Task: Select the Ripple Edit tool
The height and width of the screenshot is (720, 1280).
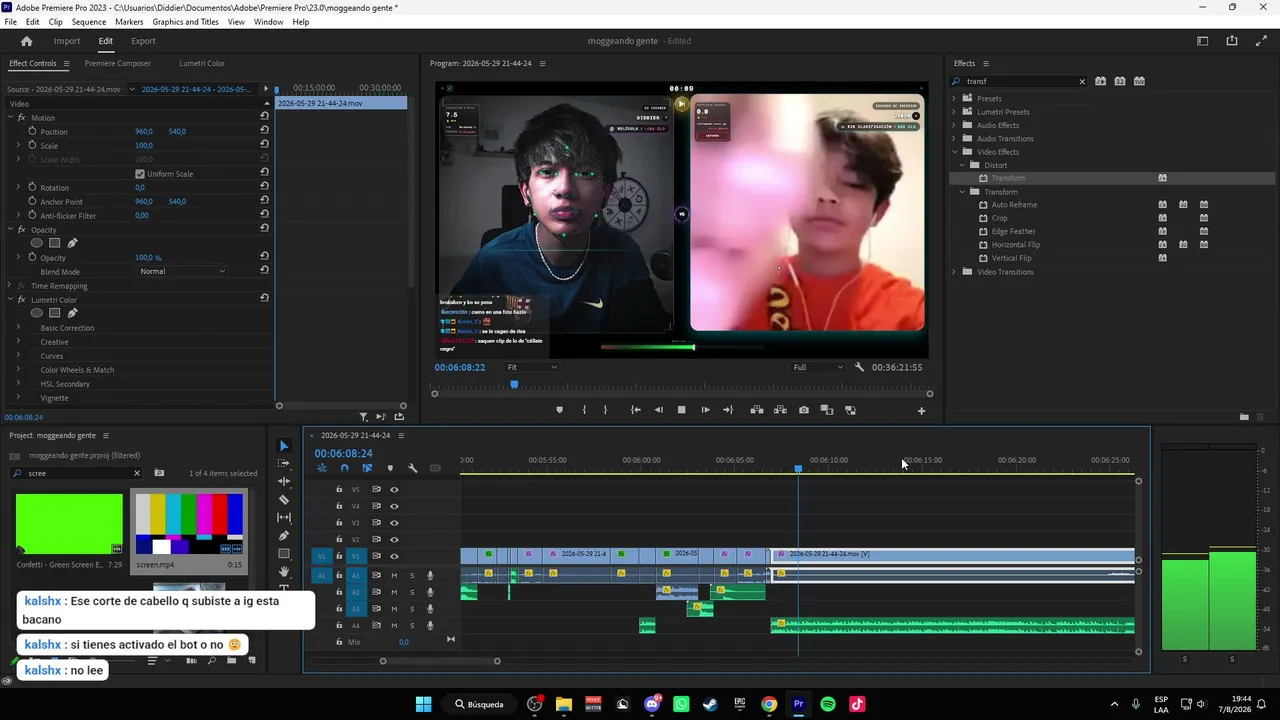Action: [x=284, y=482]
